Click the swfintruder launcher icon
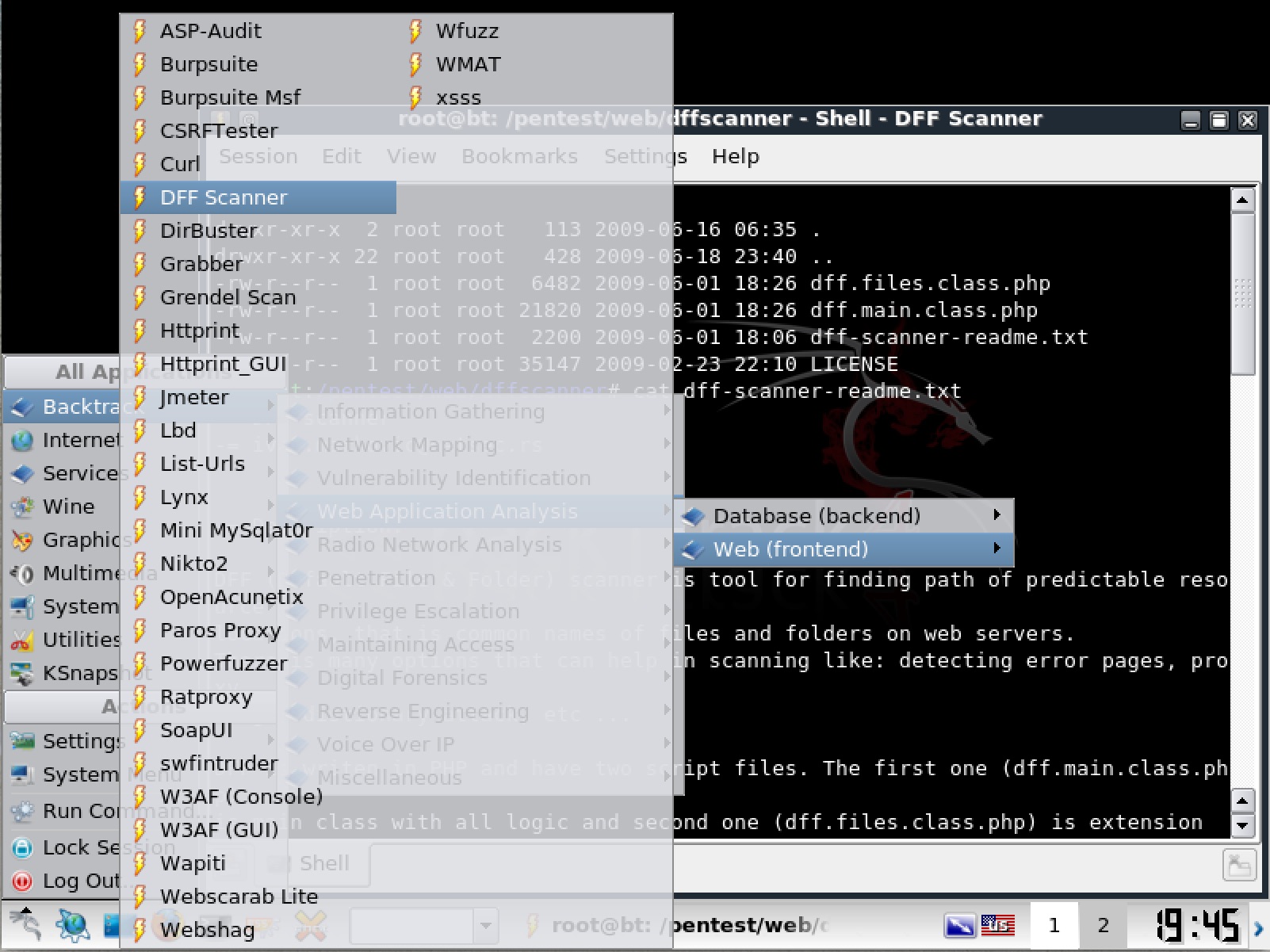This screenshot has height=952, width=1270. [140, 763]
